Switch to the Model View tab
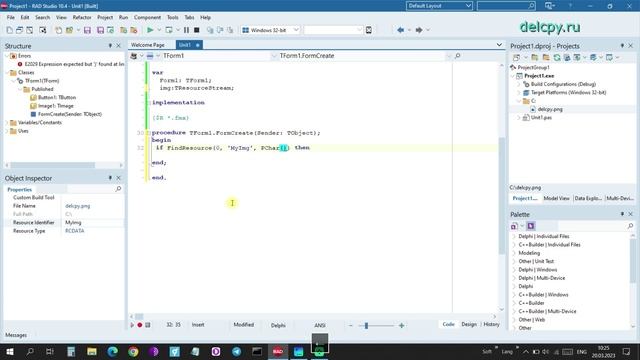Viewport: 640px width, 360px height. pyautogui.click(x=556, y=198)
